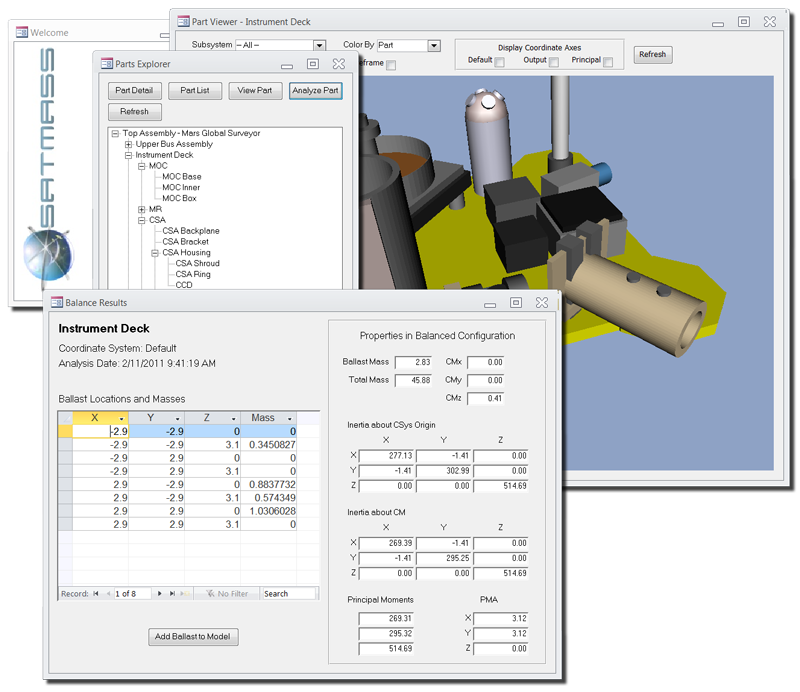Screen dimensions: 800x692
Task: Open the Subsystem dropdown
Action: pos(319,45)
